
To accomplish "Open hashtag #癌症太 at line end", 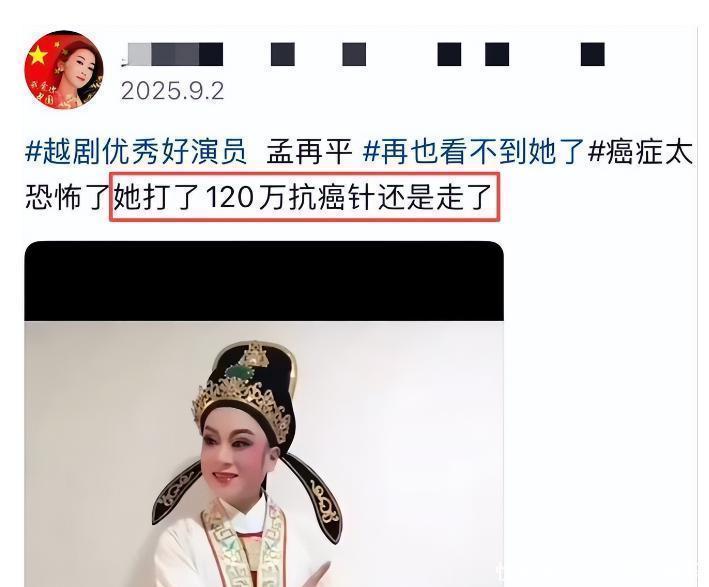I will click(x=640, y=151).
